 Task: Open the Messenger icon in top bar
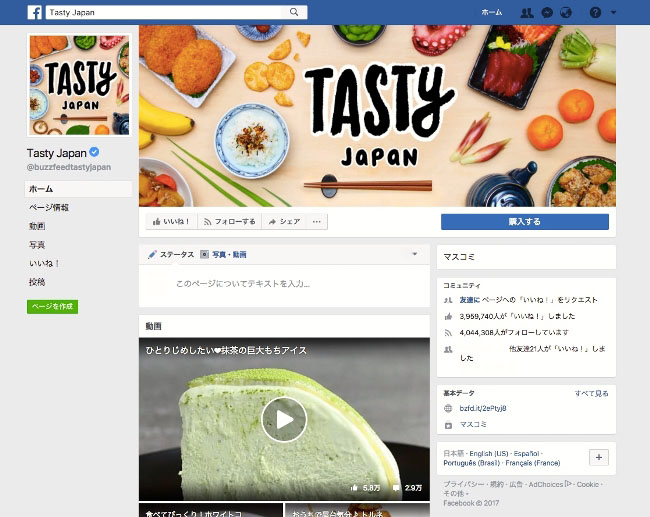coord(547,12)
